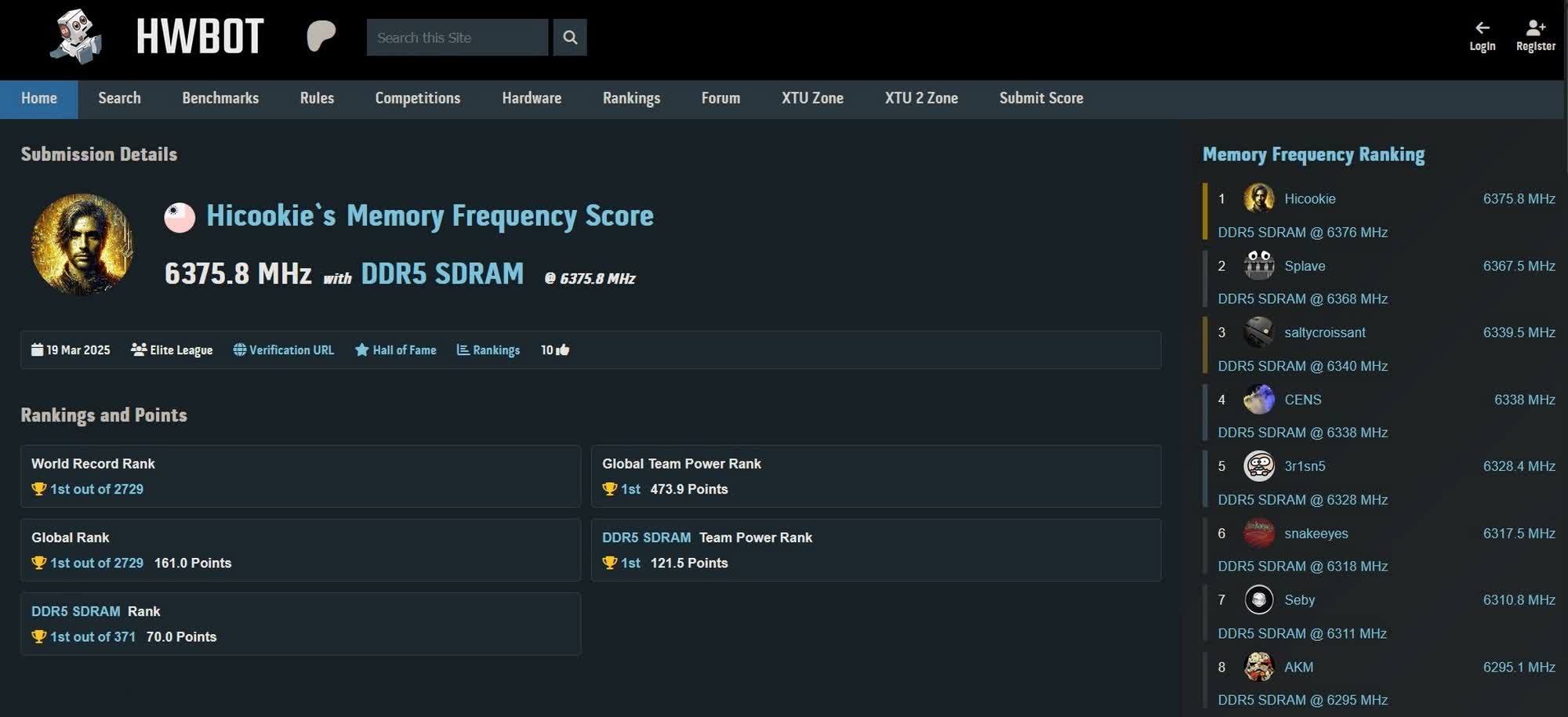Open saltycroissant's profile from the ranking
Screen dimensions: 1568x717
click(x=1324, y=333)
